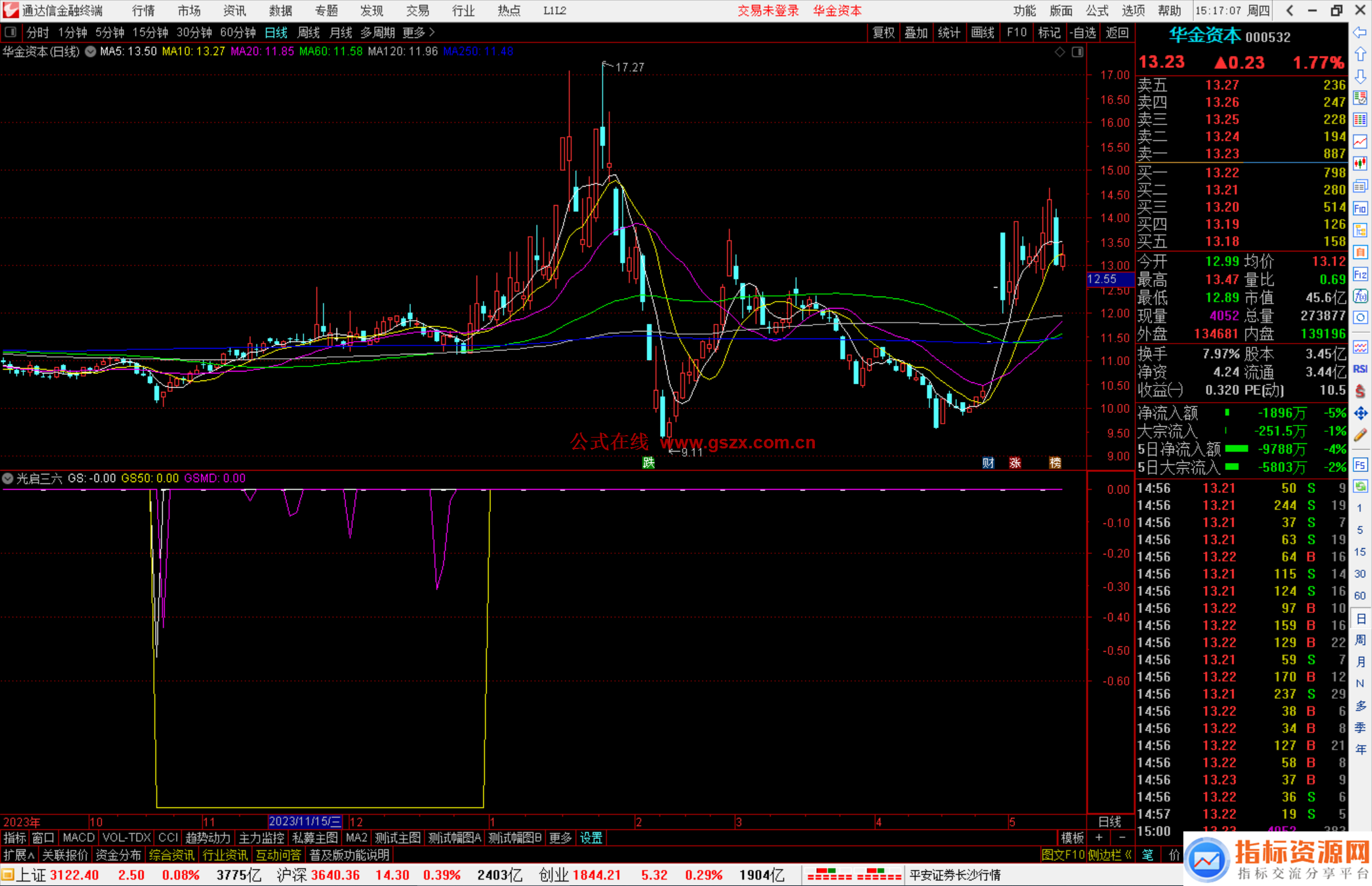Select weekly 周 period in right sidebar

(x=1360, y=640)
